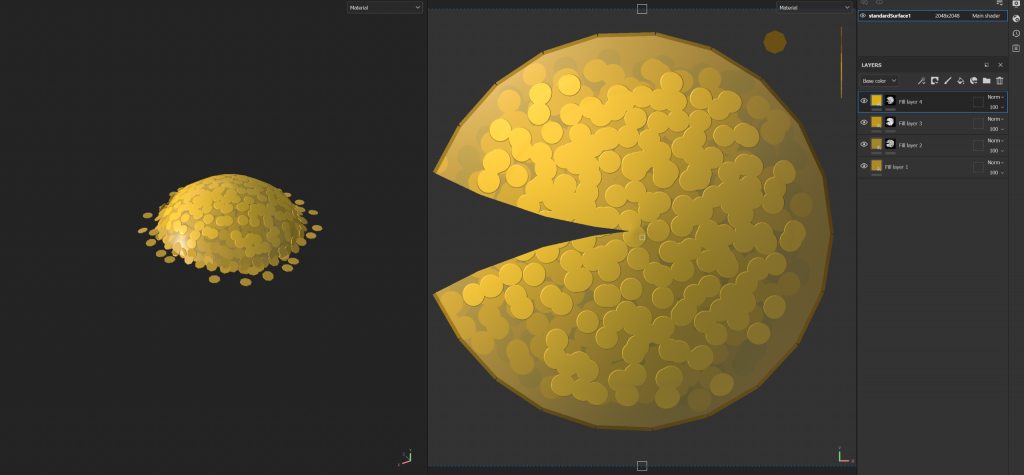Viewport: 1024px width, 475px height.
Task: Toggle visibility of standardSurface1 texture set
Action: click(863, 16)
